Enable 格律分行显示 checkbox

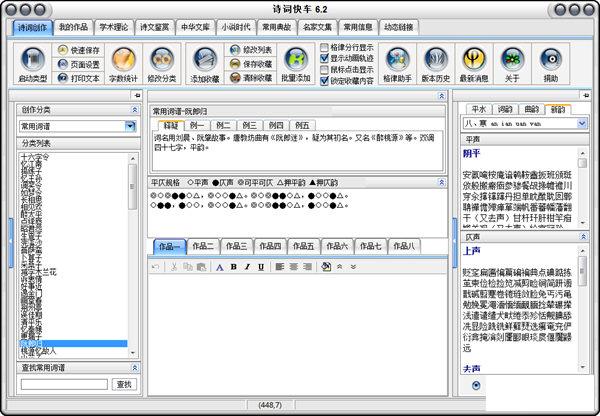(x=324, y=48)
